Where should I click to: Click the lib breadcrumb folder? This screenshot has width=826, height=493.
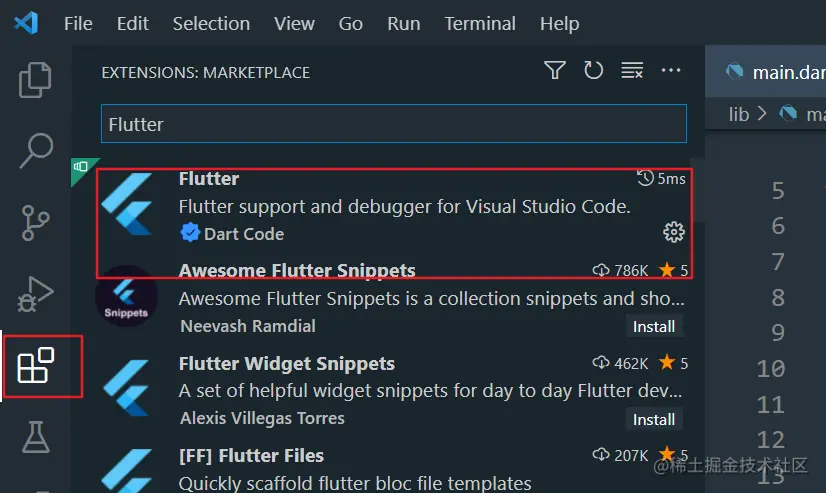(x=739, y=114)
